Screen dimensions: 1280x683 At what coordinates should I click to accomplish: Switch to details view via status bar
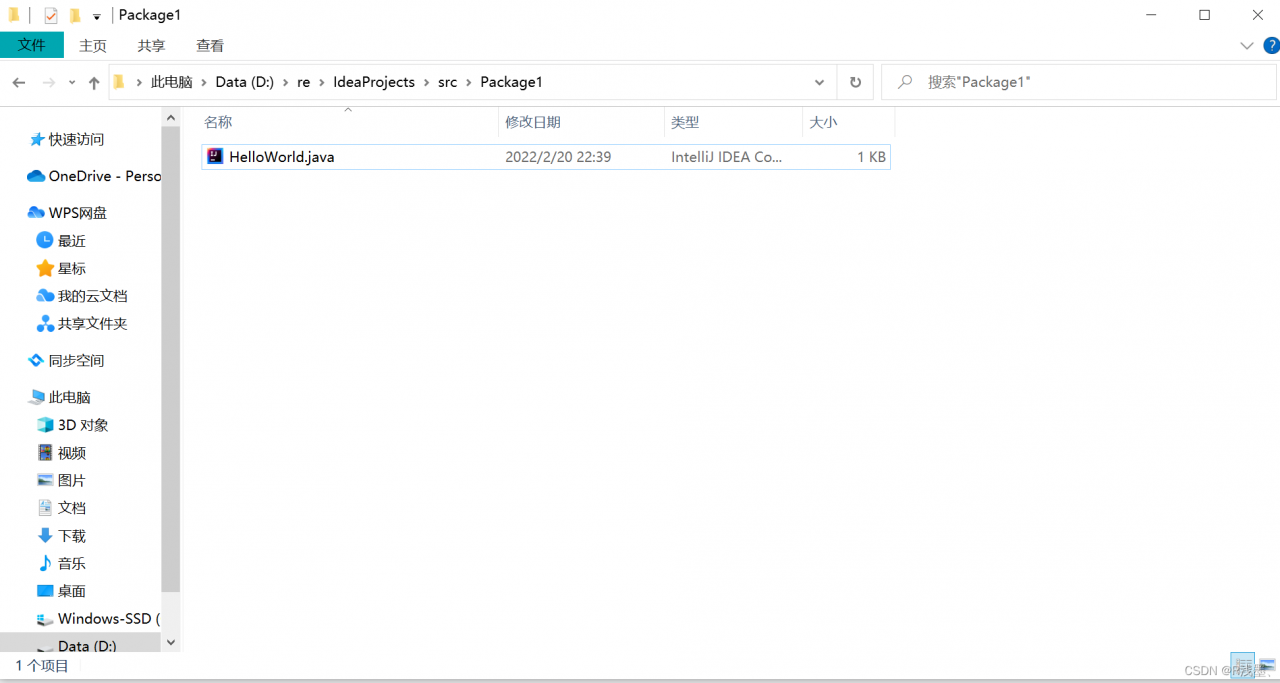[x=1243, y=666]
